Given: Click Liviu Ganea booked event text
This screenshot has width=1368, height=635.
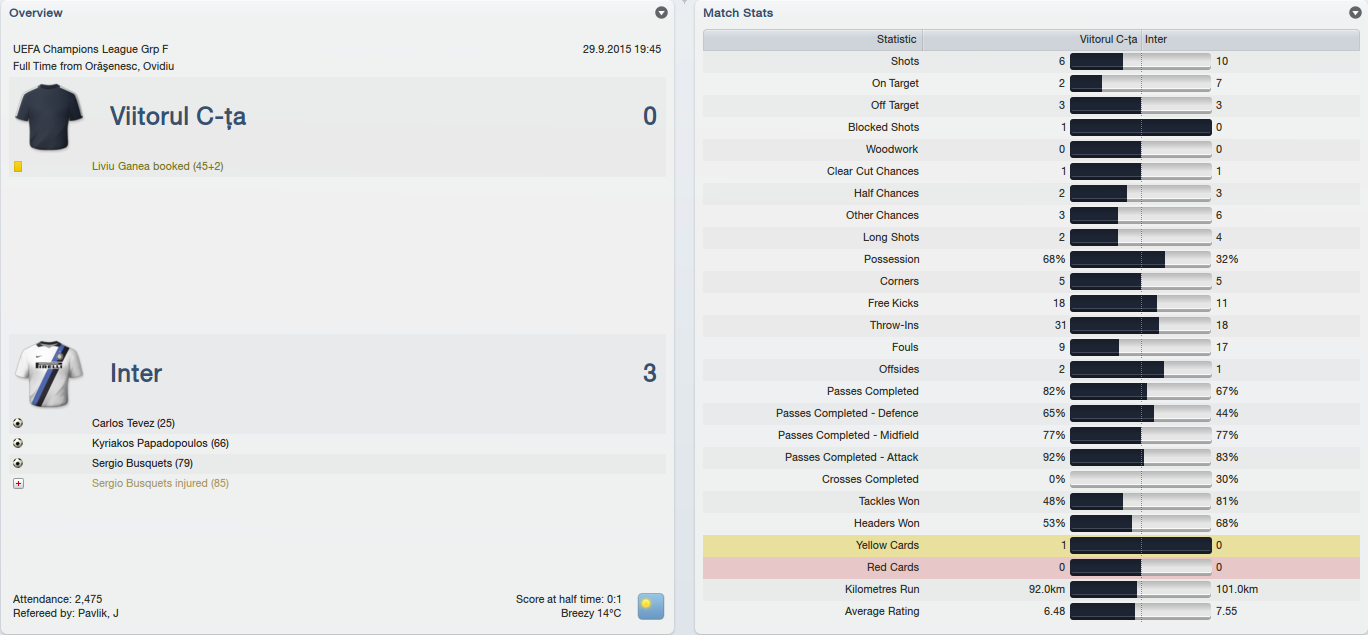Looking at the screenshot, I should pyautogui.click(x=157, y=166).
